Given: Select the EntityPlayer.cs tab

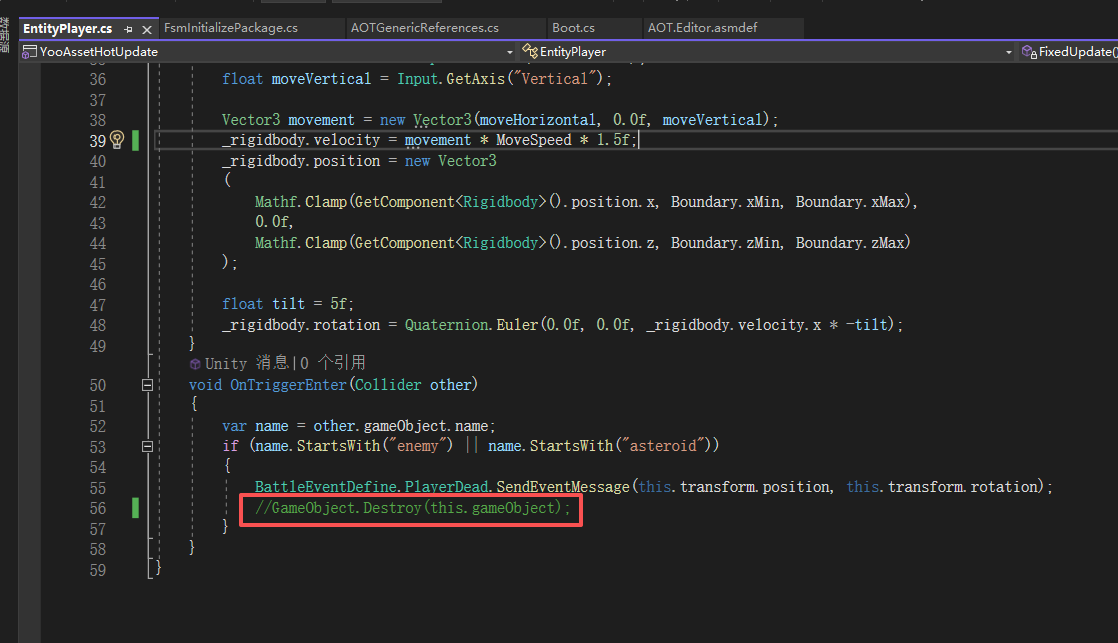Looking at the screenshot, I should click(x=68, y=29).
